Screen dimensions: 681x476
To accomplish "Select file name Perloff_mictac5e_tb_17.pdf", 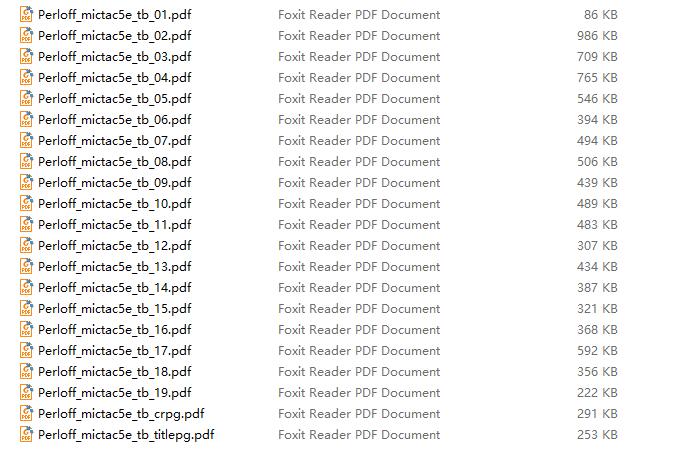I will [115, 351].
